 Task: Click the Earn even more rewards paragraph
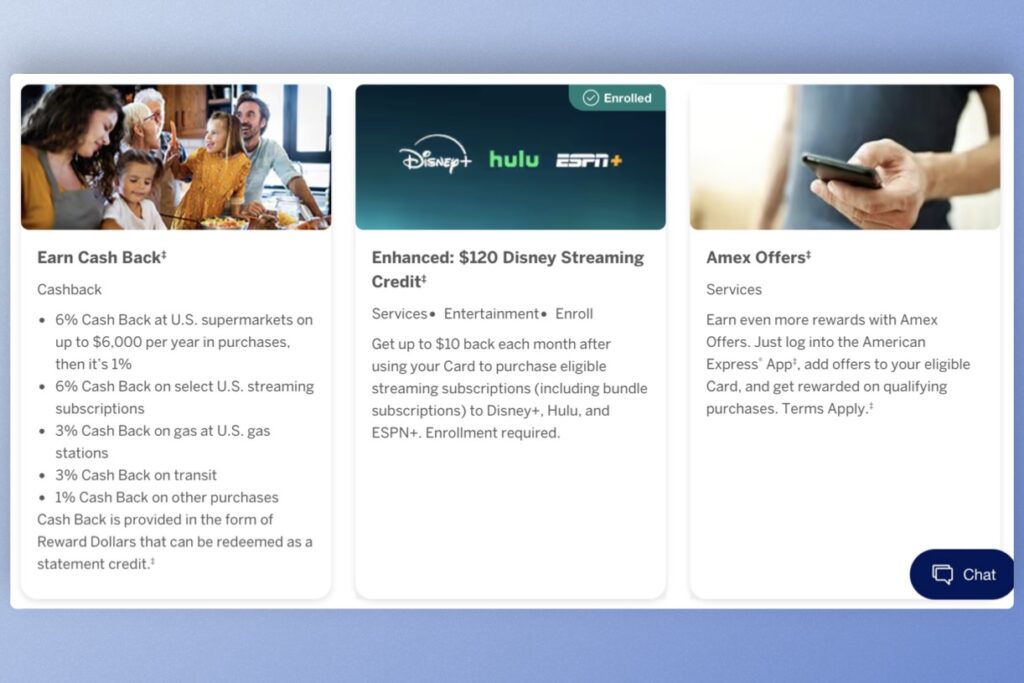(838, 364)
